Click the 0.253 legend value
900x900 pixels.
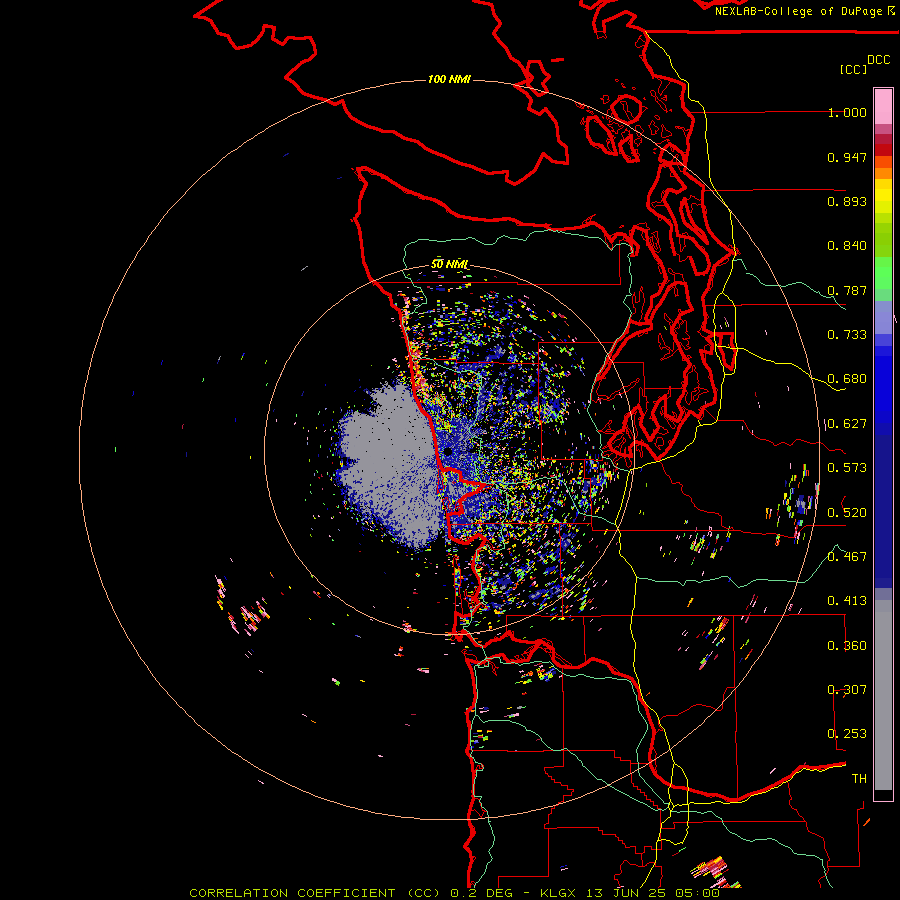(x=847, y=734)
